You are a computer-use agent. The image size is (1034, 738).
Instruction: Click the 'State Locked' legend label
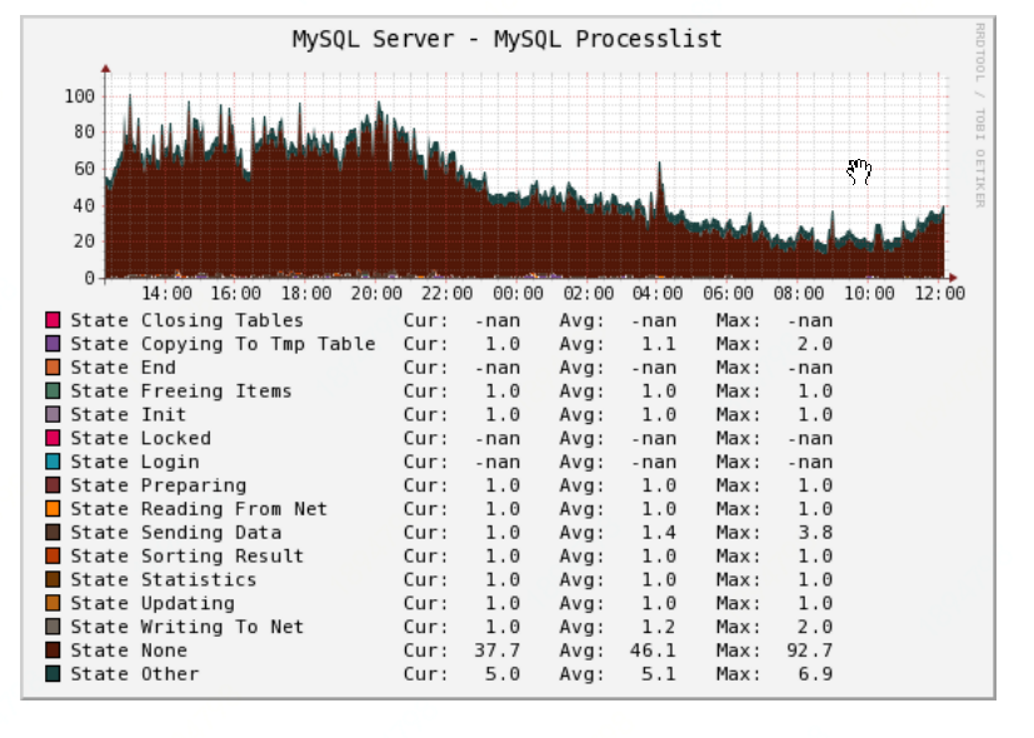(140, 439)
